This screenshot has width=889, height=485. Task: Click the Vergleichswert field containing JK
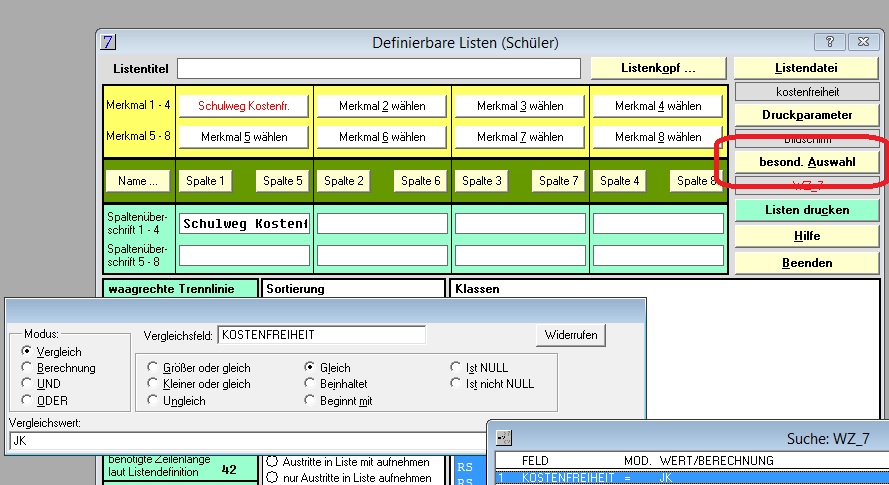point(248,441)
